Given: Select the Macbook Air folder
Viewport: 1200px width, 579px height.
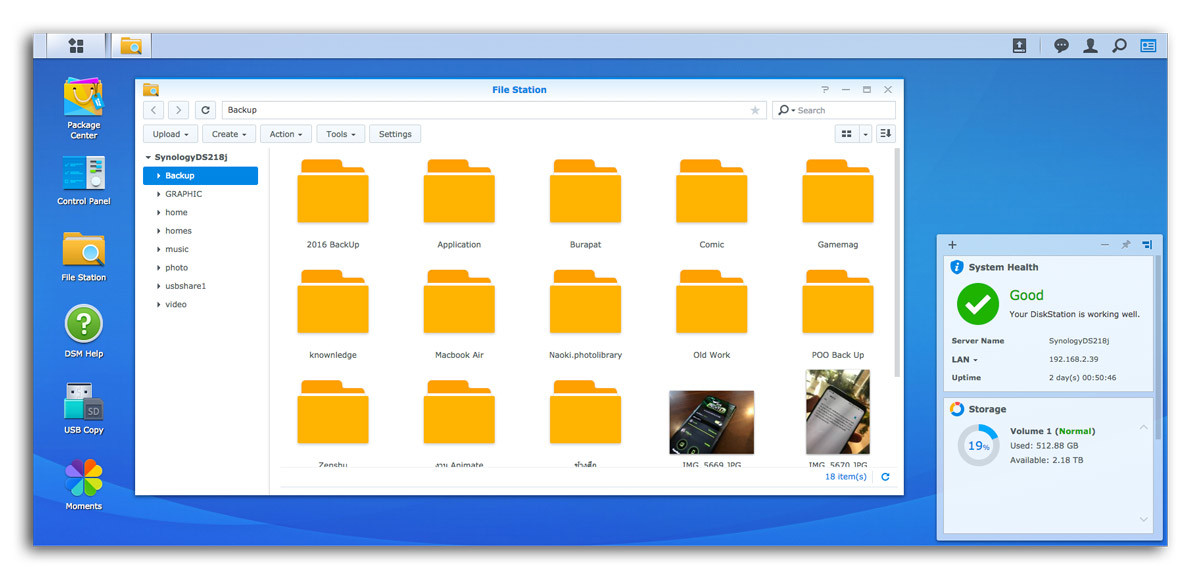Looking at the screenshot, I should point(459,314).
